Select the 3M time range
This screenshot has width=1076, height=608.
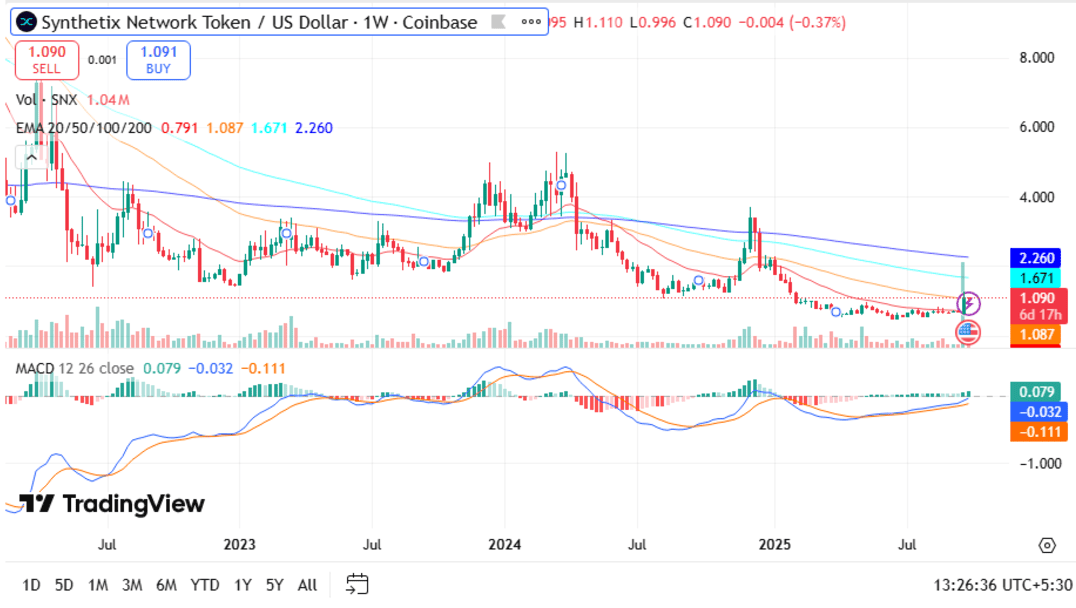click(x=132, y=585)
